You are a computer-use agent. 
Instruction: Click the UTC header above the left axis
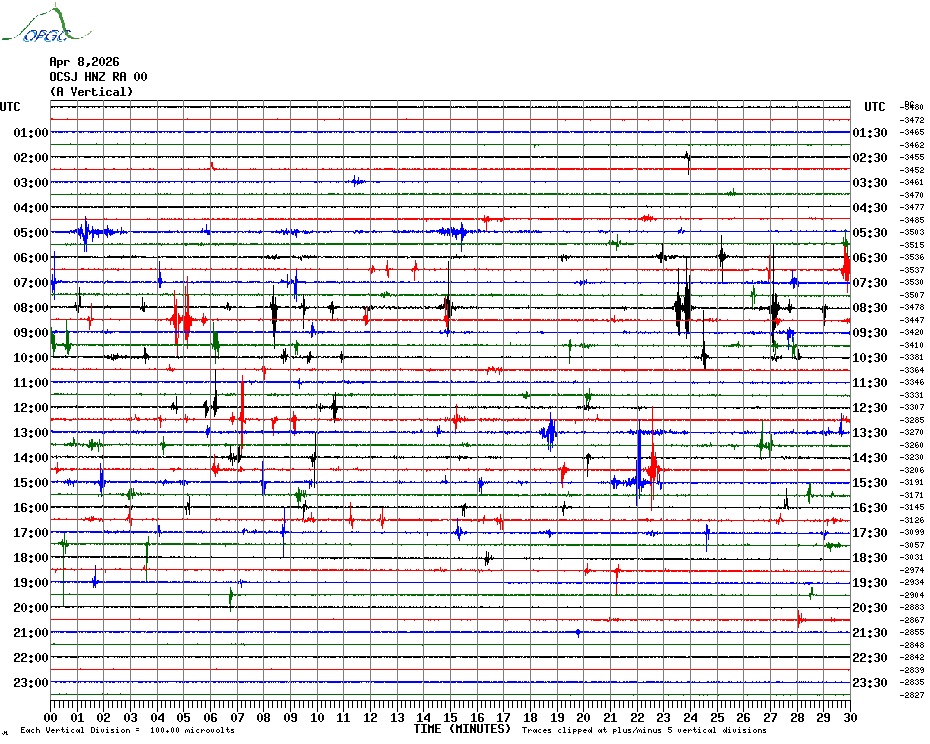10,107
